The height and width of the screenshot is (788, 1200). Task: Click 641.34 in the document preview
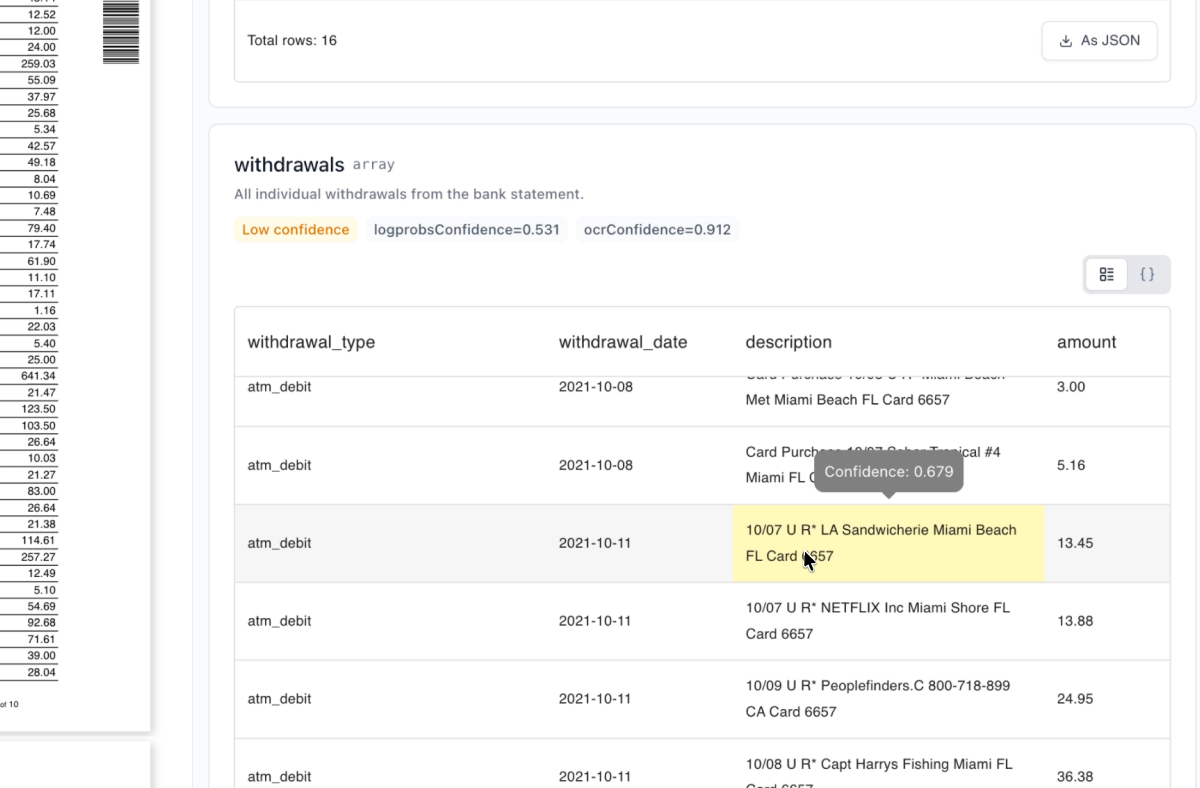[39, 376]
